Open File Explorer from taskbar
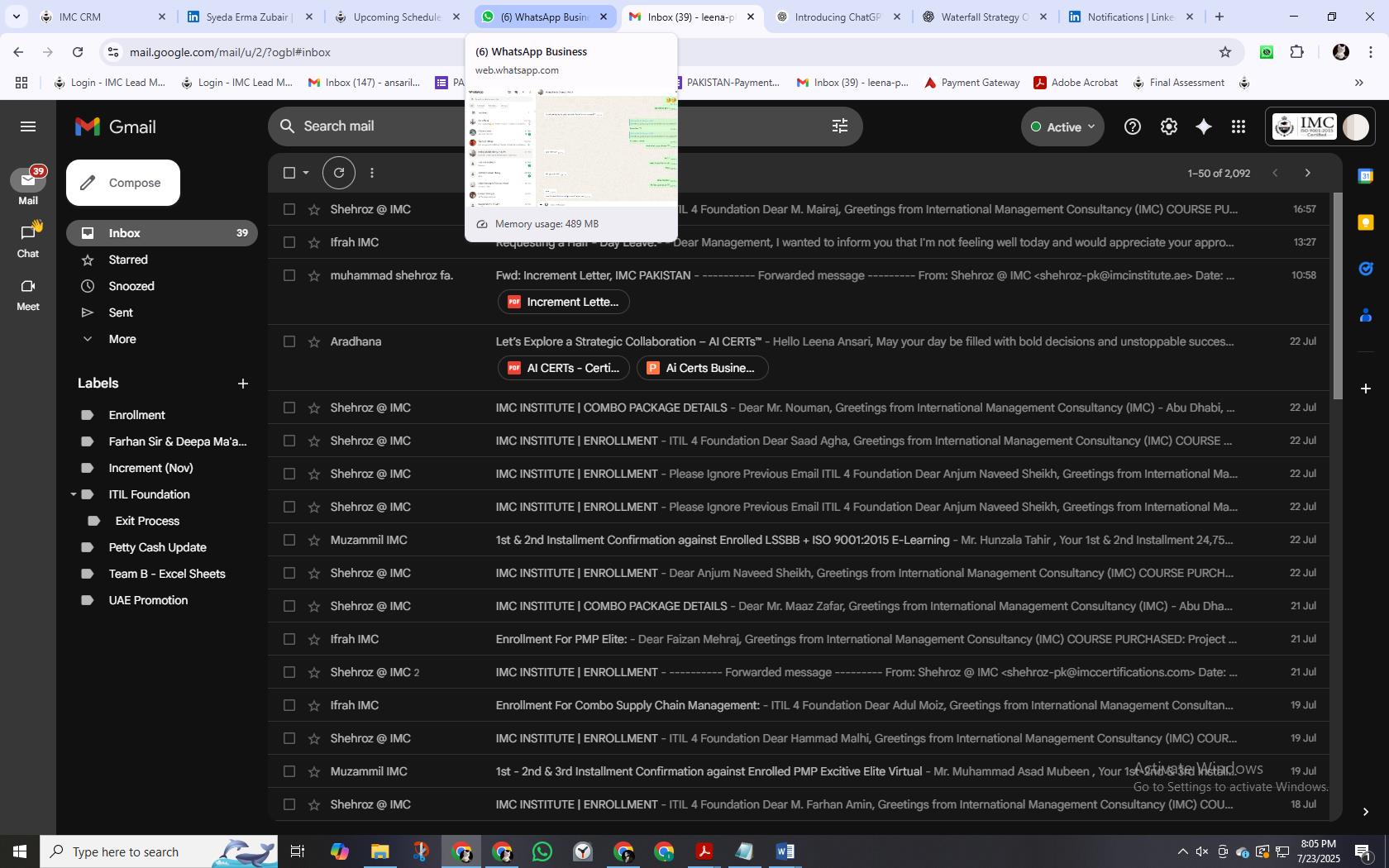Screen dimensions: 1389x868 tap(379, 851)
